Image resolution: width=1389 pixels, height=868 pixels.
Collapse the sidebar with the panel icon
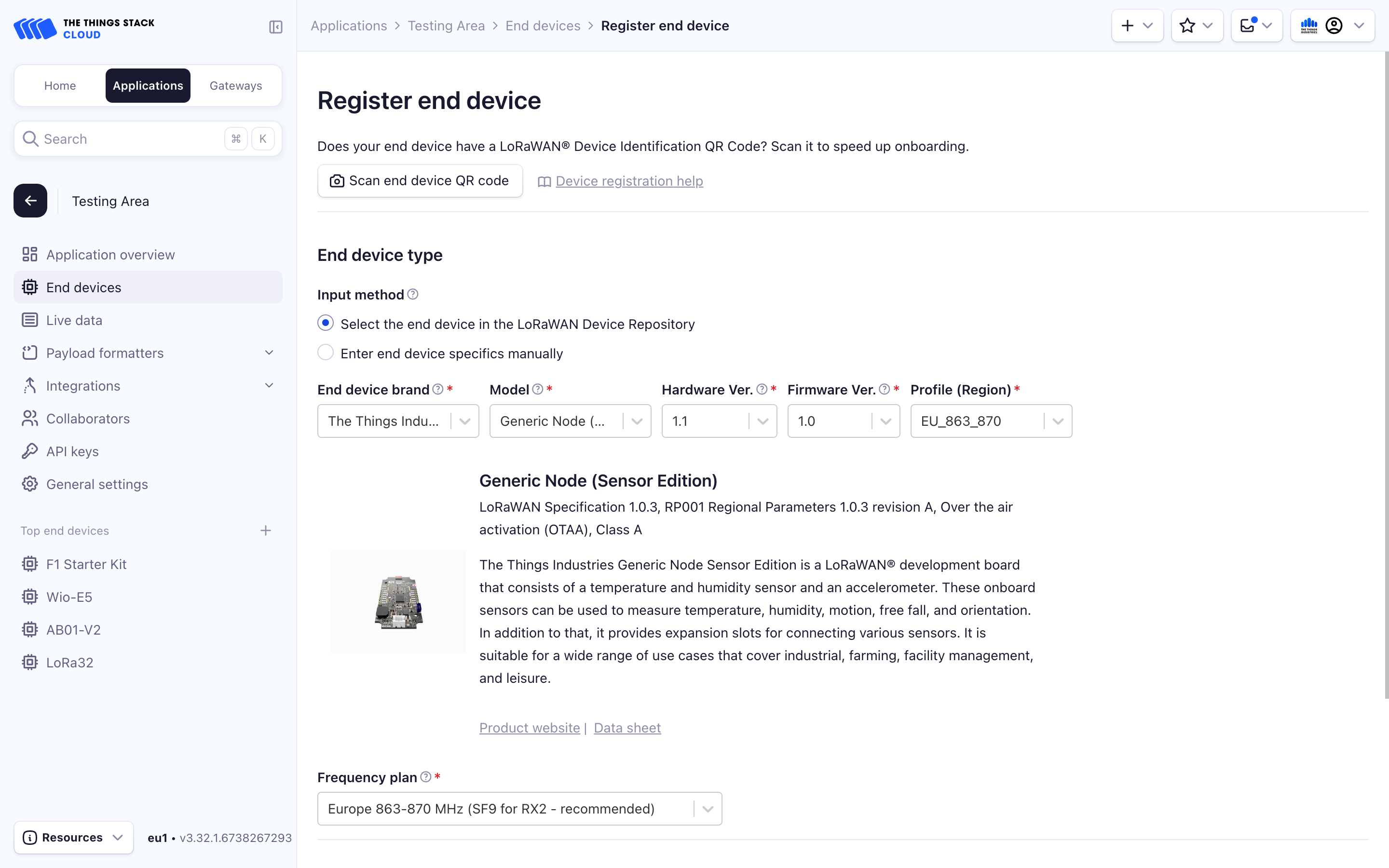(x=275, y=27)
